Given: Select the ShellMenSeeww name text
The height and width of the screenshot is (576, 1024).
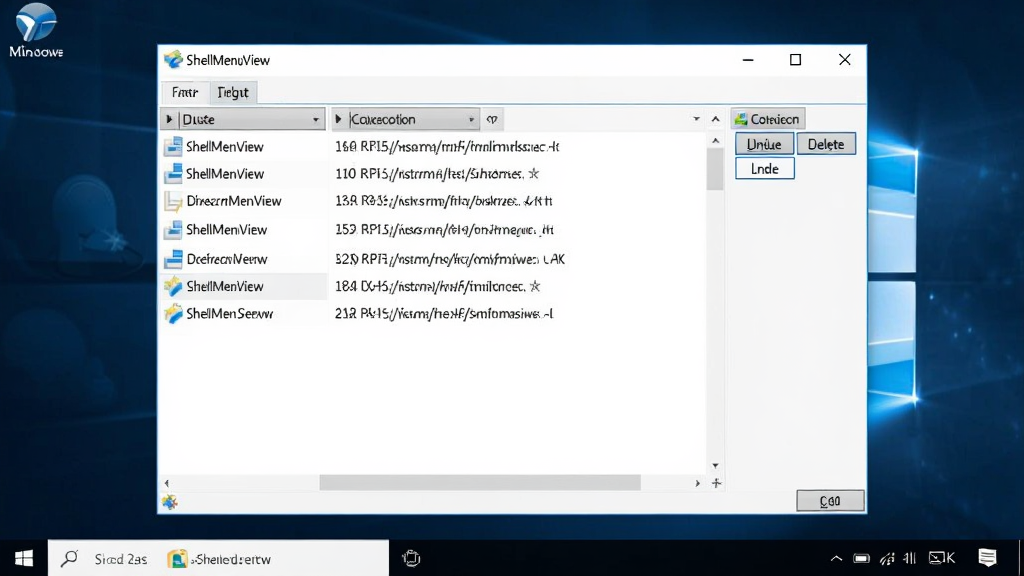Looking at the screenshot, I should 229,313.
